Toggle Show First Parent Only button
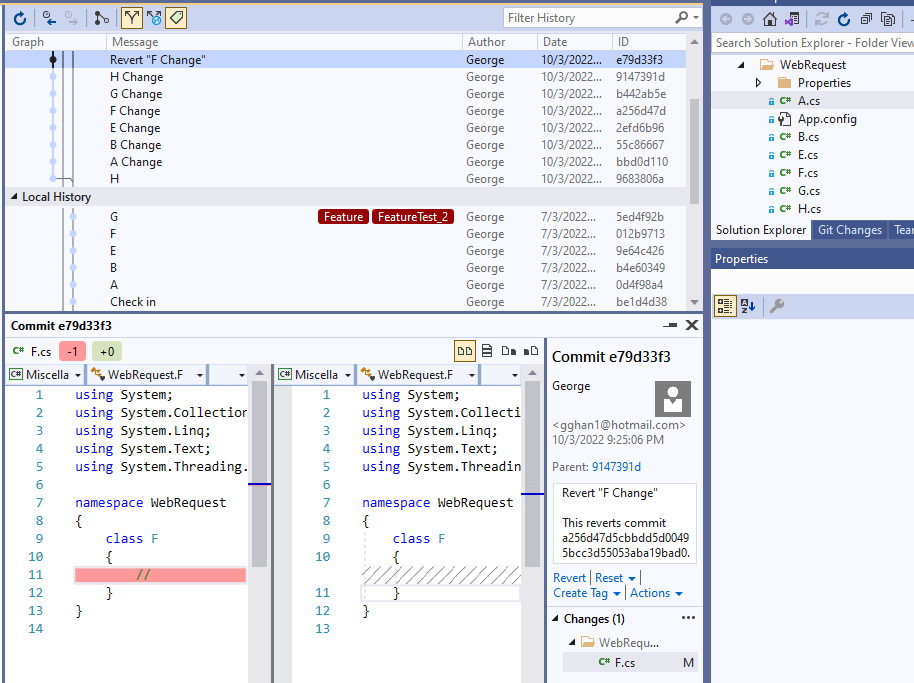The image size is (914, 683). (132, 18)
